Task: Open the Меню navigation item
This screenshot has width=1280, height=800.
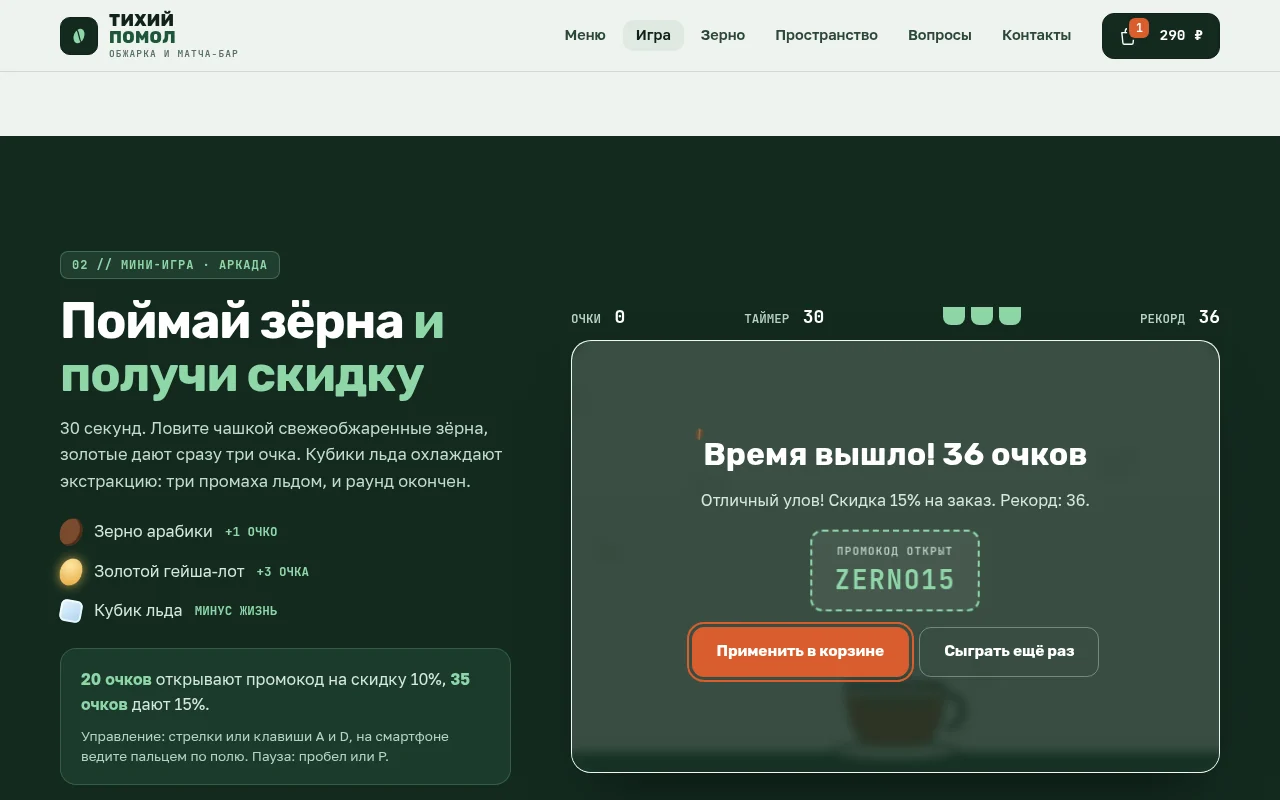Action: click(585, 35)
